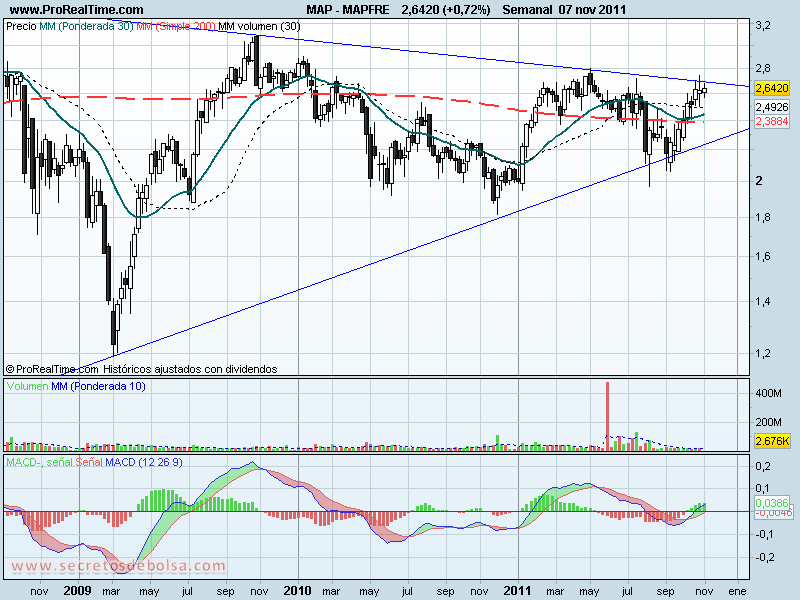Select the MM (Simple 200) legend label
The image size is (800, 600).
coord(176,26)
